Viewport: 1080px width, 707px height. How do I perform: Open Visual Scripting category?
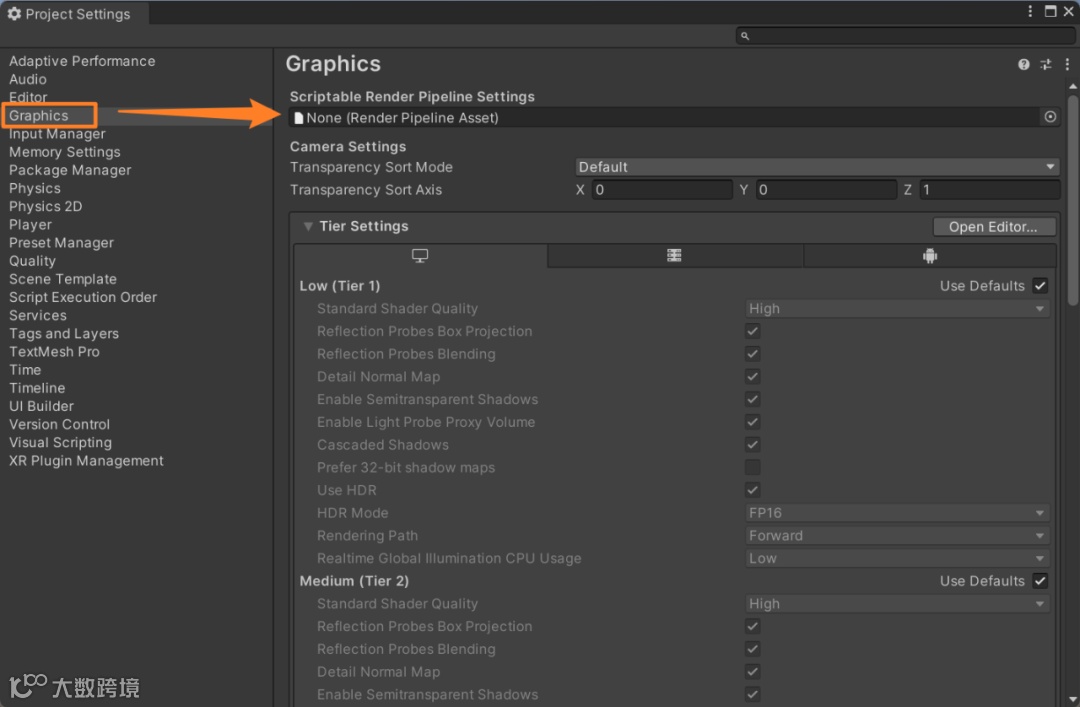click(61, 443)
